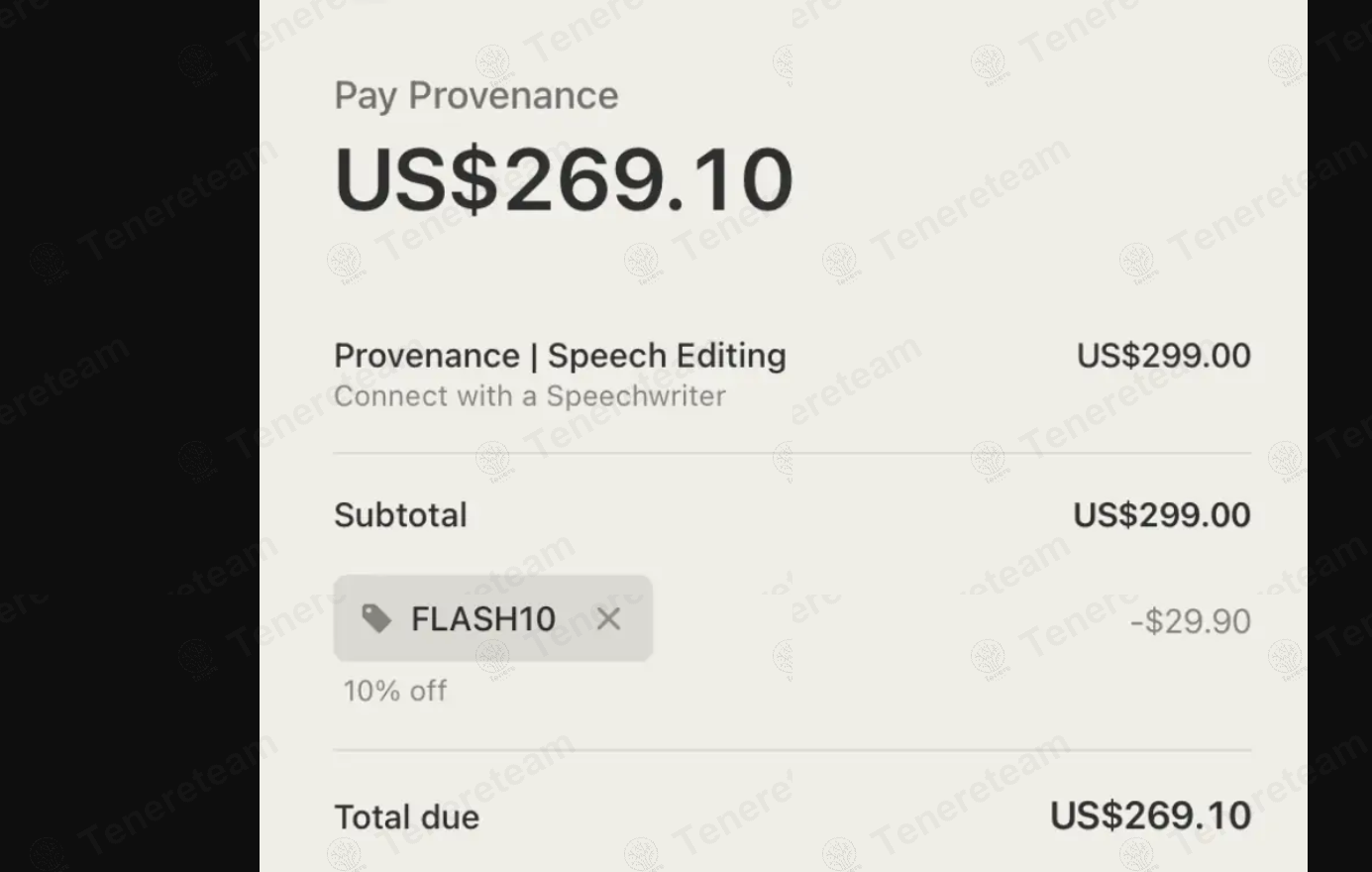Open the Provenance | Speech Editing item

tap(560, 356)
